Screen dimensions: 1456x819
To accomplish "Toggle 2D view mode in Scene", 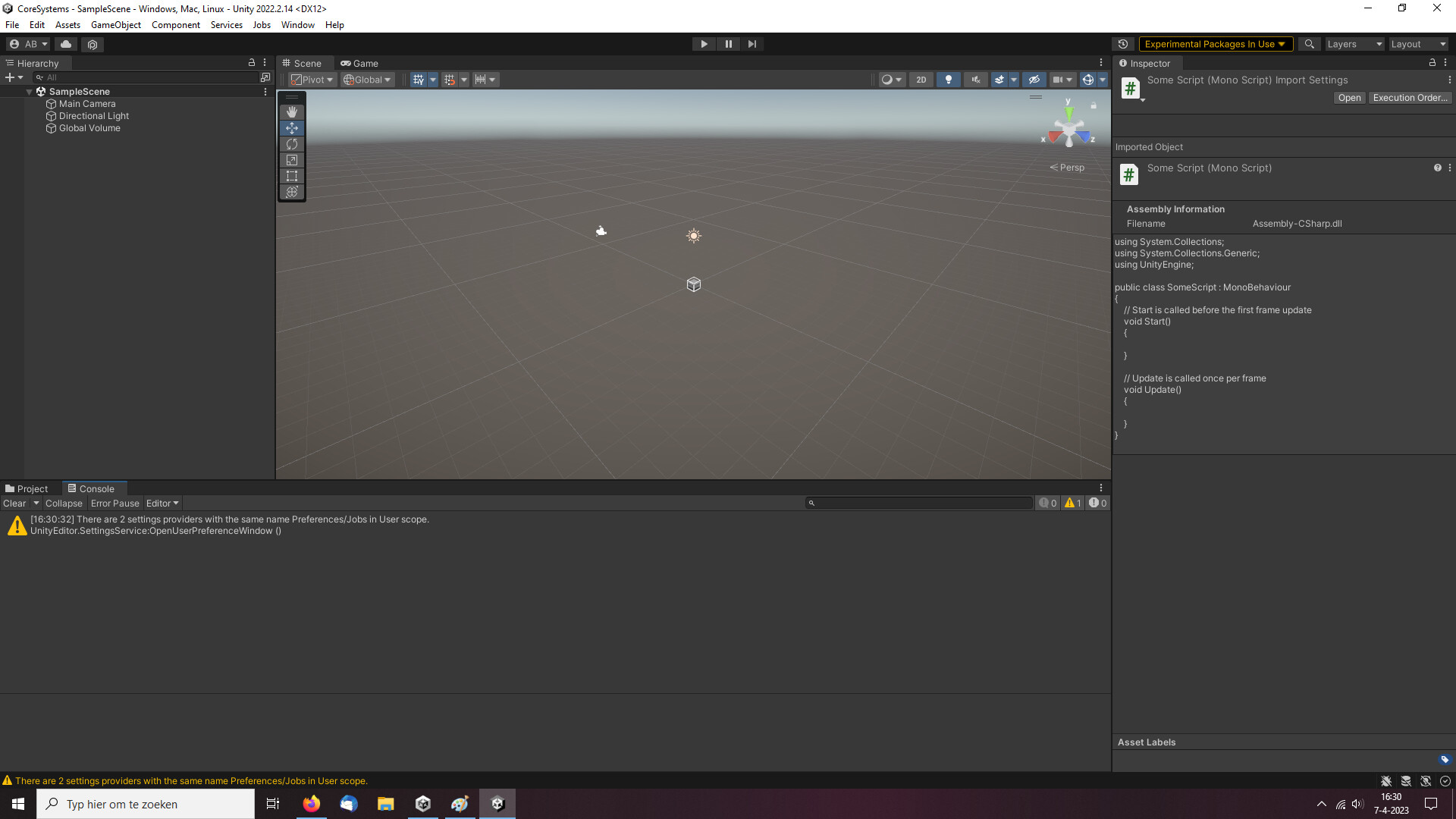I will pyautogui.click(x=921, y=80).
